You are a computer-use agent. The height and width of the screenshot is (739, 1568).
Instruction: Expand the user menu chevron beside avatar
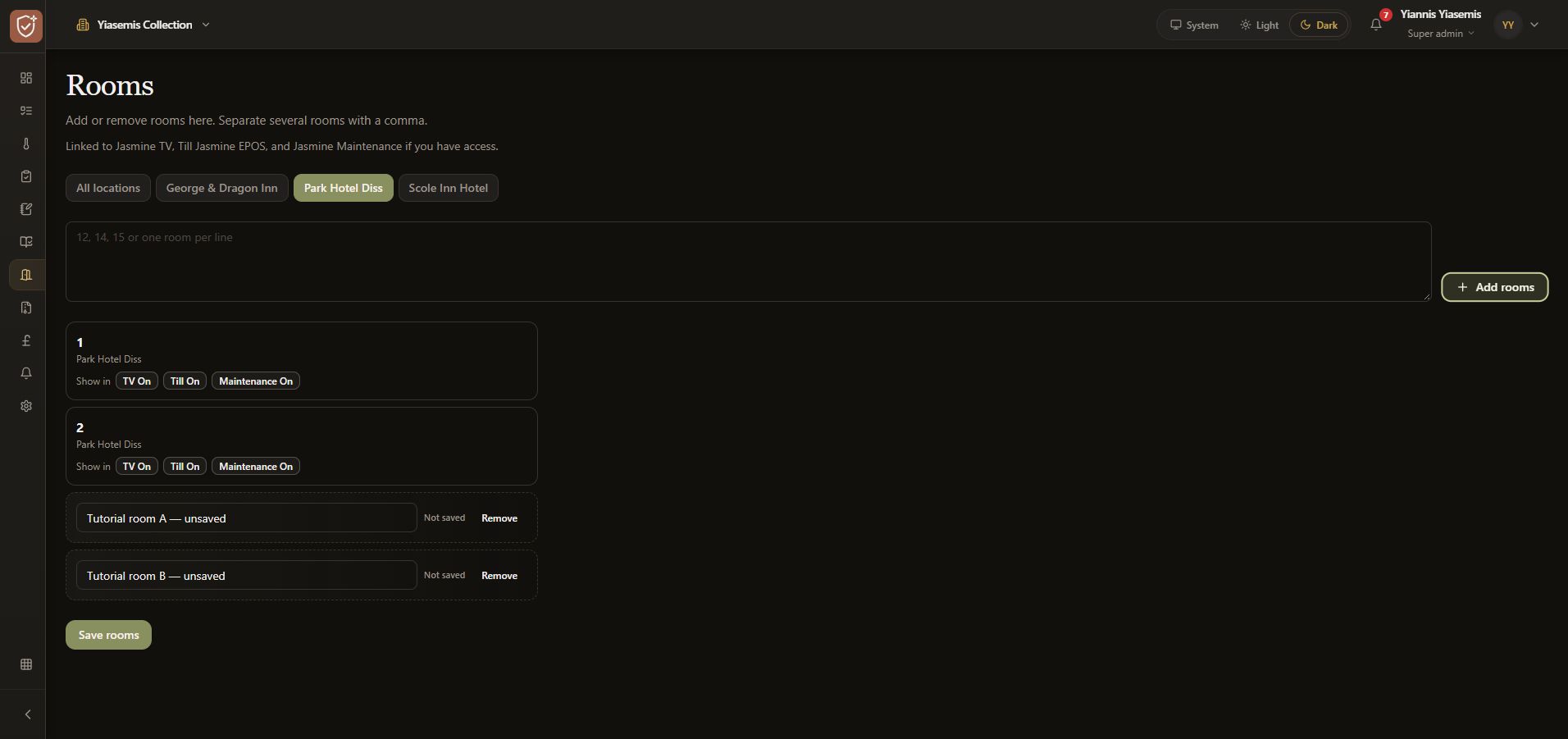tap(1534, 25)
